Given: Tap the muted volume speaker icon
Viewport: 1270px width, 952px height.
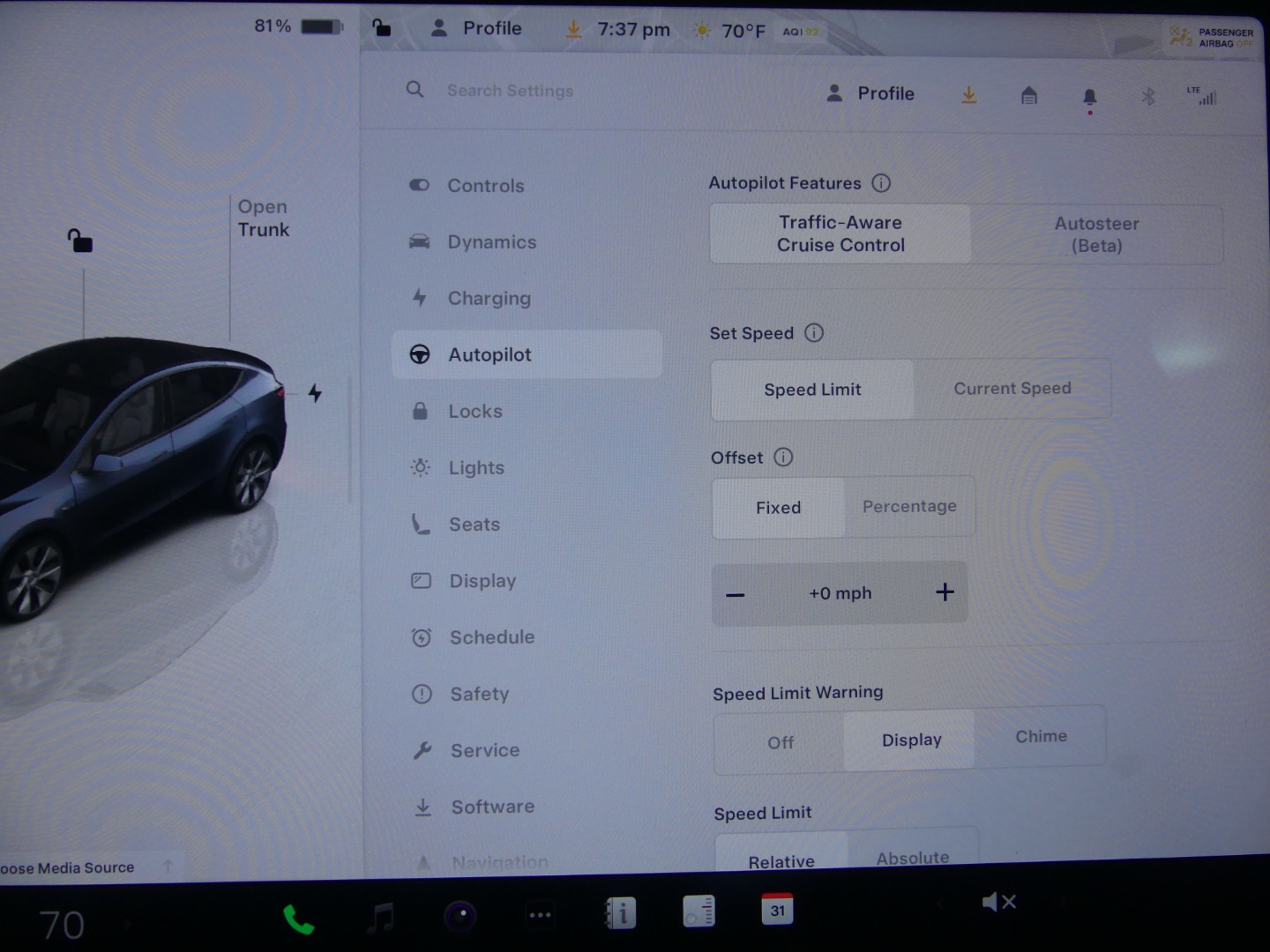Looking at the screenshot, I should pyautogui.click(x=998, y=902).
